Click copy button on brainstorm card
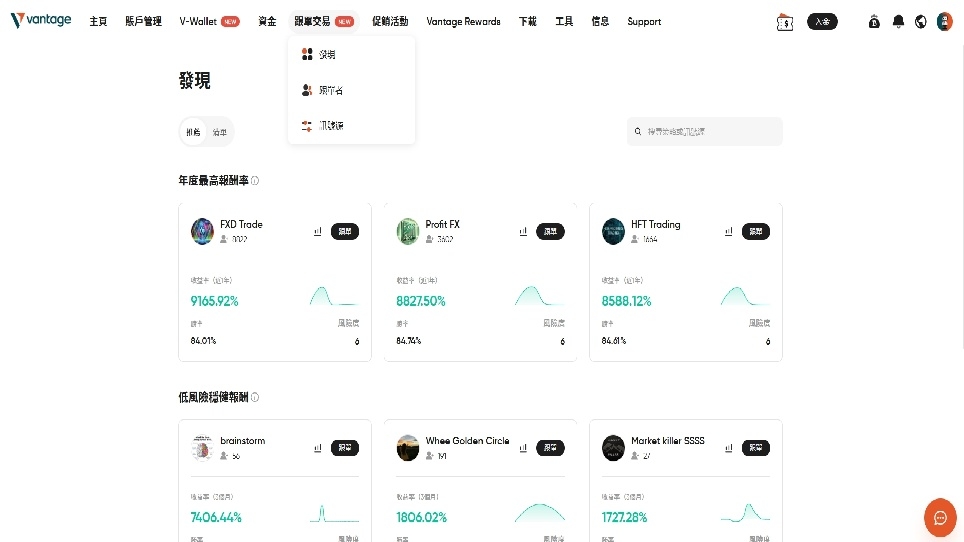 pyautogui.click(x=345, y=448)
